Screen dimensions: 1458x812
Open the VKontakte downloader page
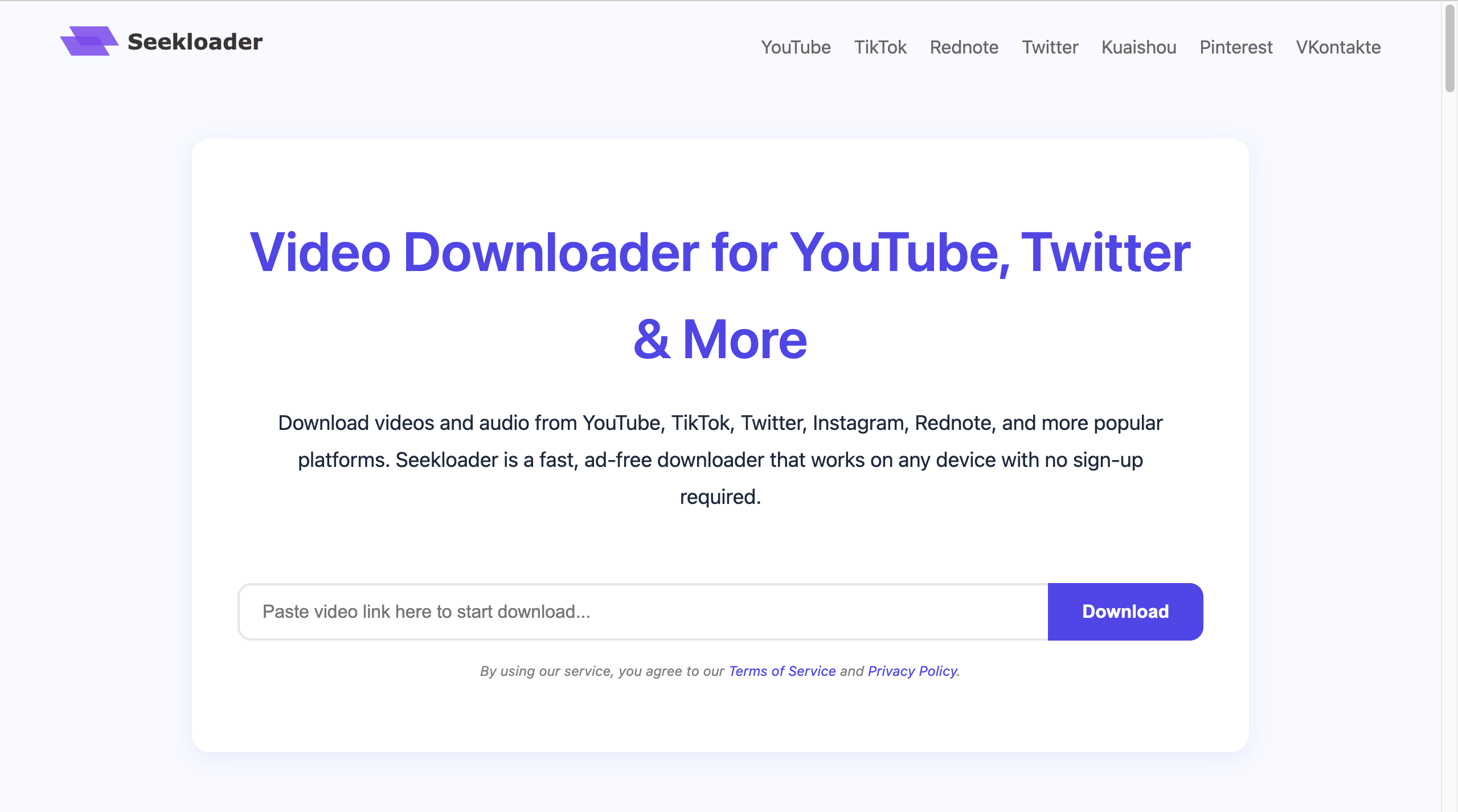[x=1338, y=47]
